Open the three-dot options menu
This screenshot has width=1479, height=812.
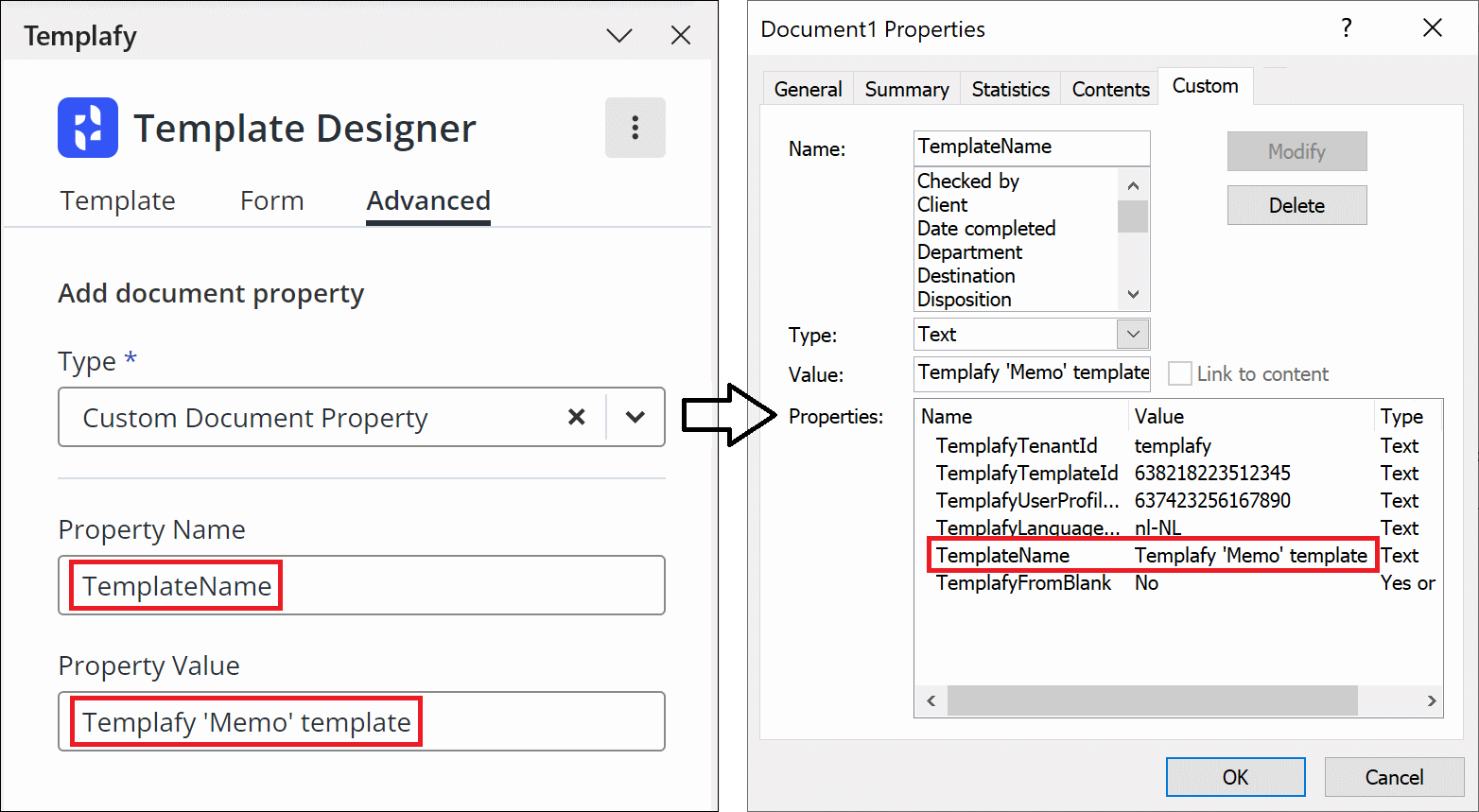click(635, 128)
